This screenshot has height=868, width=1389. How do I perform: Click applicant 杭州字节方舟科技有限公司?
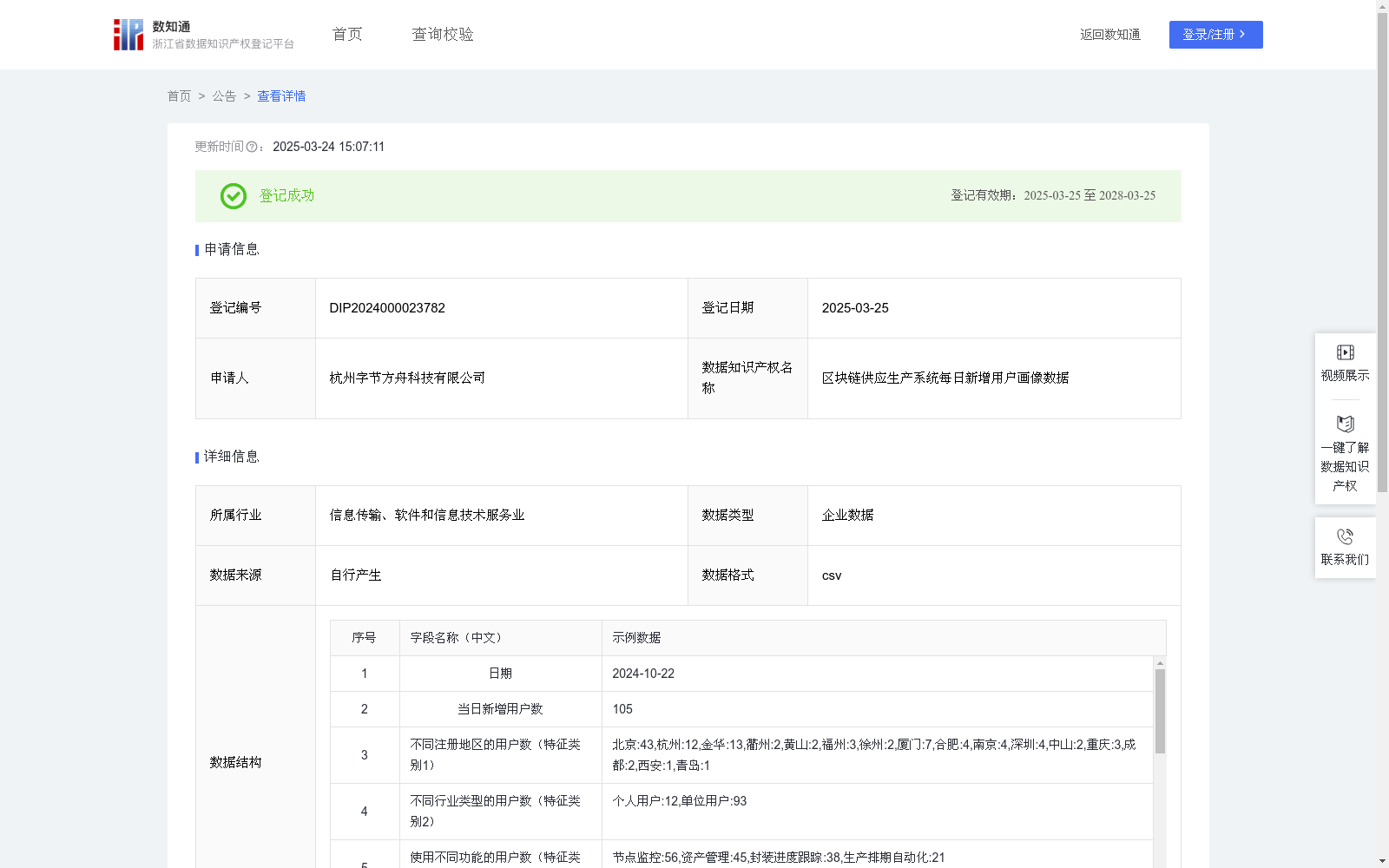pos(407,378)
